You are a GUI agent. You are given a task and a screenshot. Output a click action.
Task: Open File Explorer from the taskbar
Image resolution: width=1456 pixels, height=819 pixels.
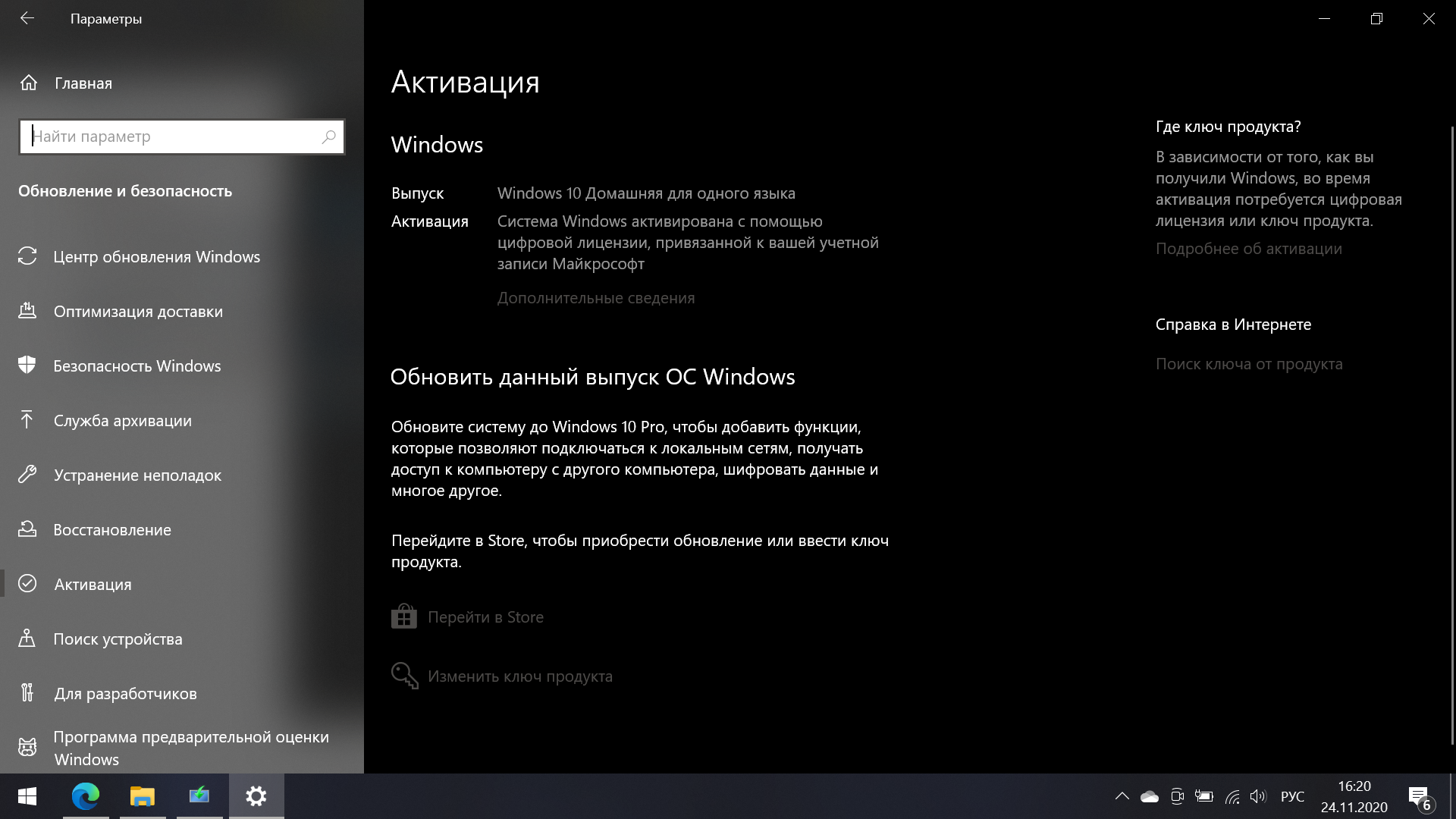pos(143,796)
